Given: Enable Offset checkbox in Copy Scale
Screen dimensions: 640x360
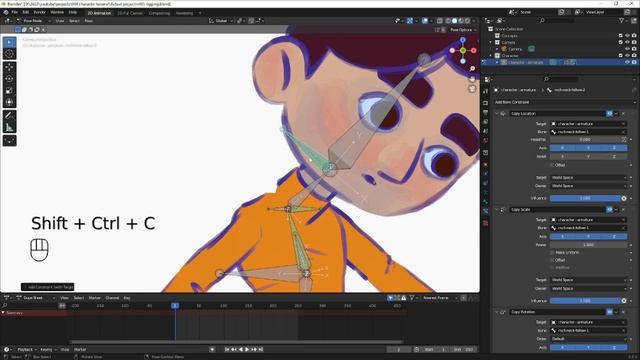Looking at the screenshot, I should point(553,260).
